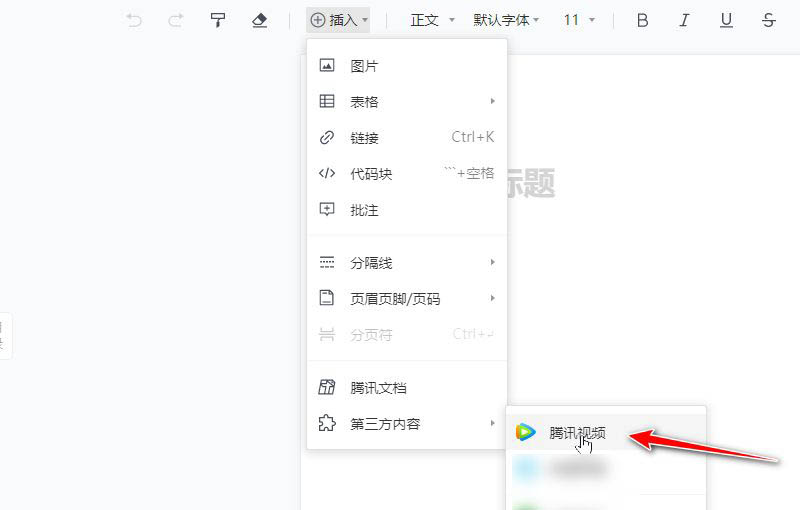Open the outline tab at left edge
The width and height of the screenshot is (800, 510).
pos(5,336)
